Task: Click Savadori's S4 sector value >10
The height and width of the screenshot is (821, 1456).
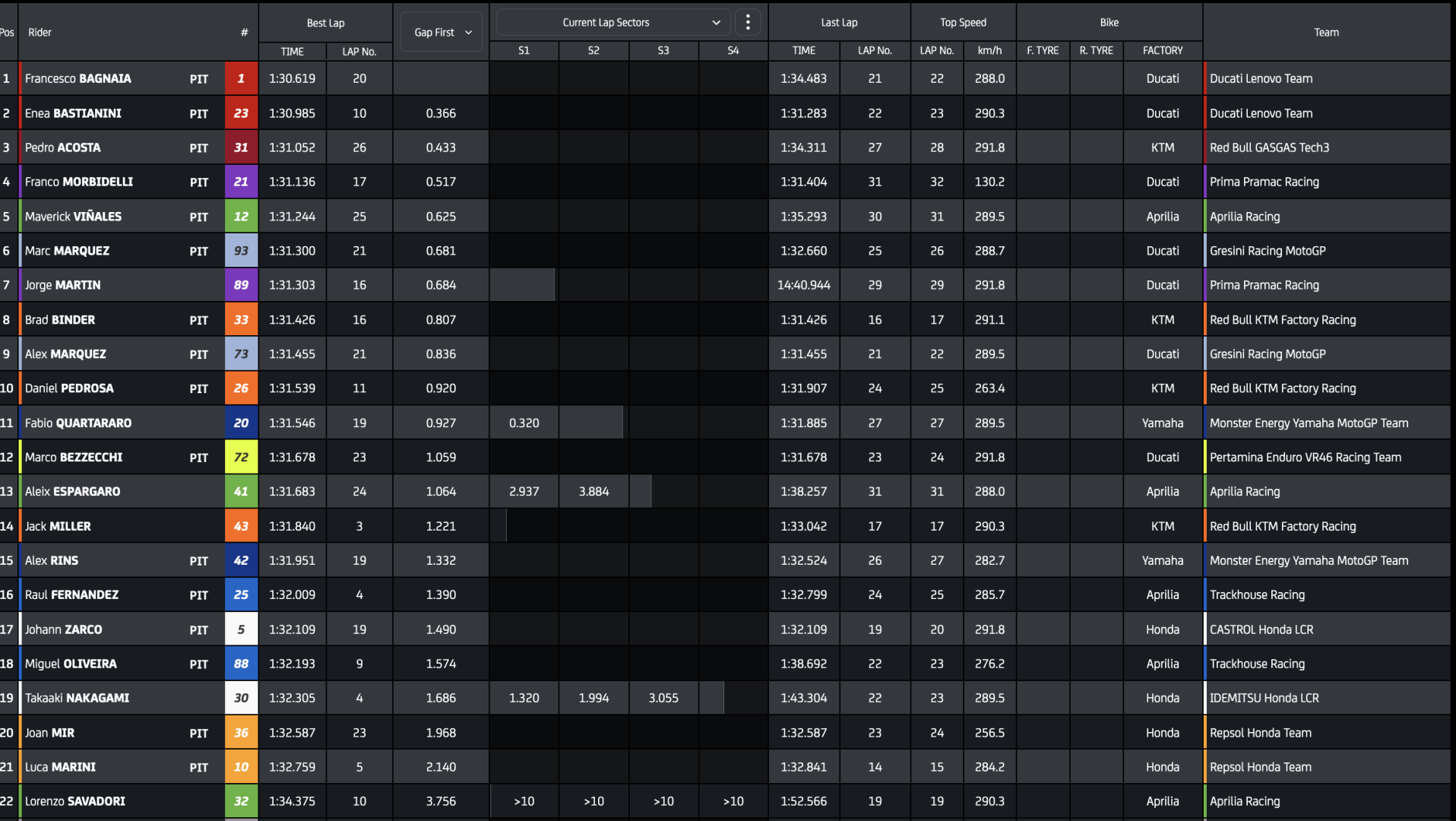Action: pos(733,801)
